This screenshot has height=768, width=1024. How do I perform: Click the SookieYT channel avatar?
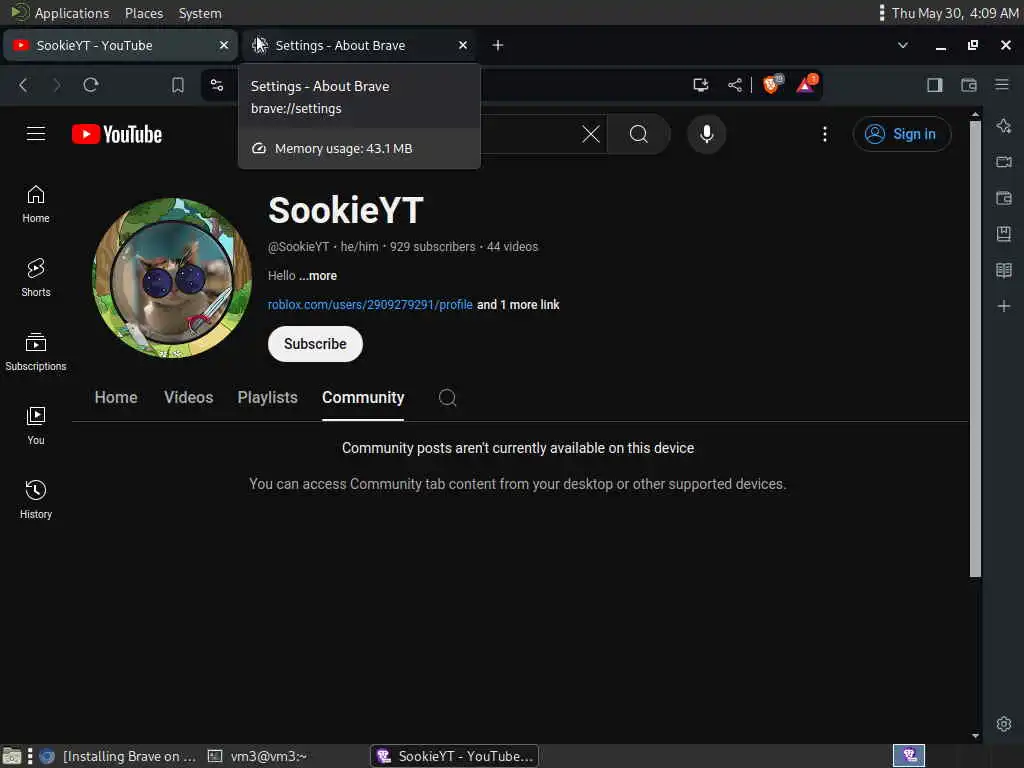[x=172, y=278]
